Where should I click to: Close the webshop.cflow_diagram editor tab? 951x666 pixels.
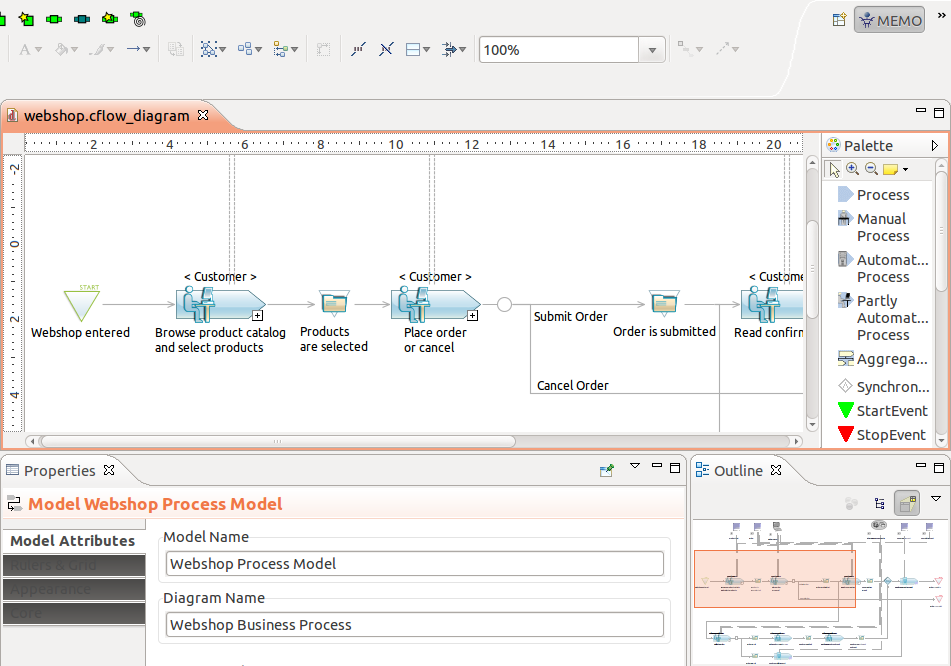[x=203, y=115]
